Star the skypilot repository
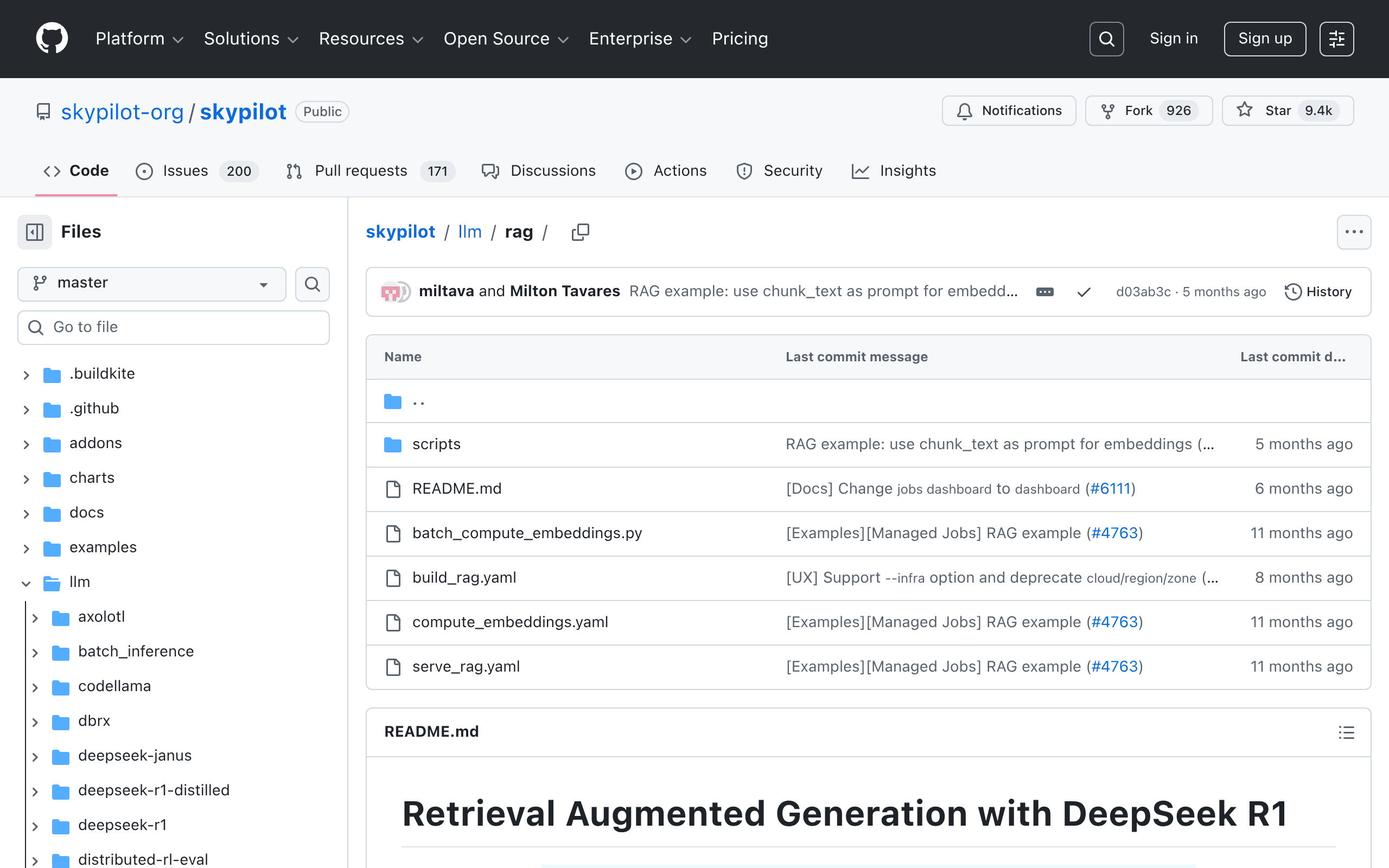1389x868 pixels. [x=1288, y=111]
